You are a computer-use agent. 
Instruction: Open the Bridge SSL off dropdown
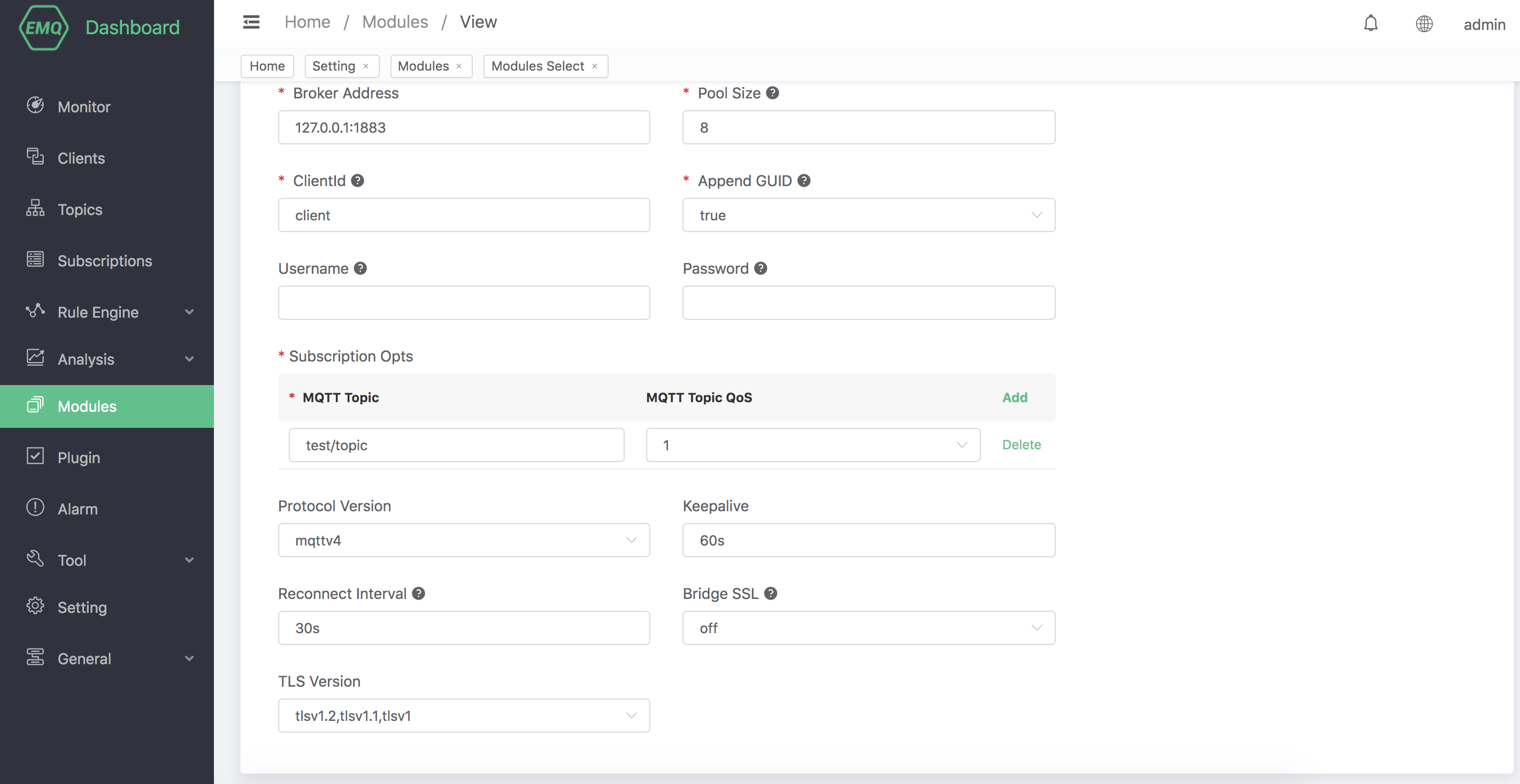click(868, 628)
